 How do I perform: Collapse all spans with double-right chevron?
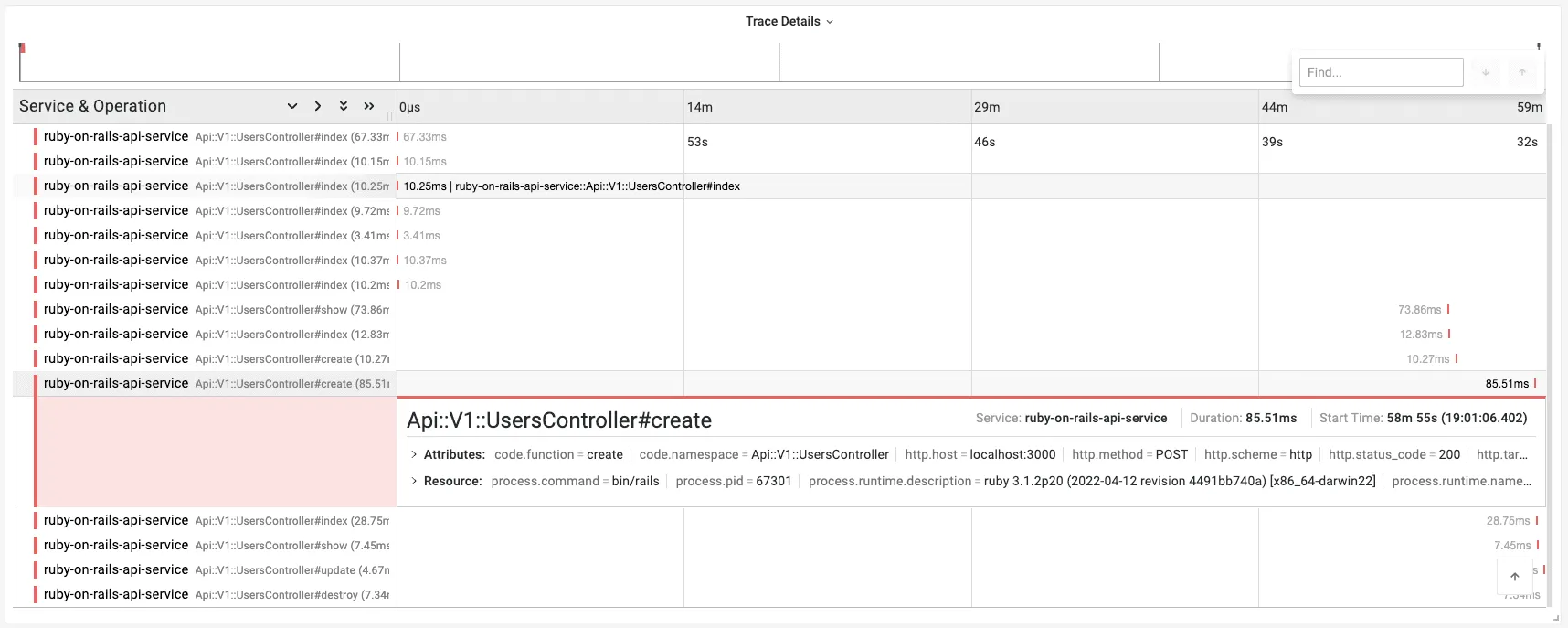pos(369,106)
